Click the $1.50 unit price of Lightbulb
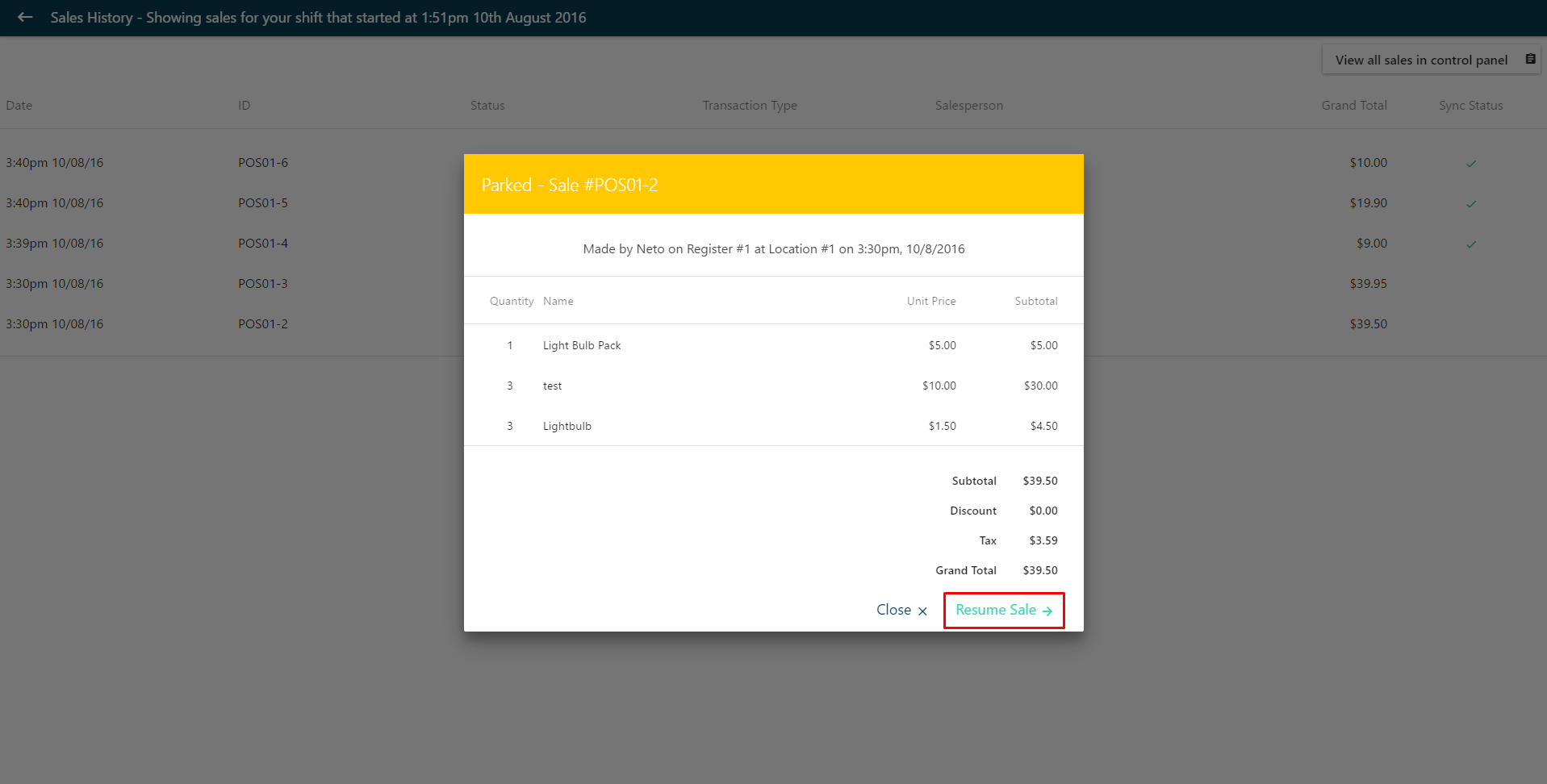The height and width of the screenshot is (784, 1547). (942, 426)
